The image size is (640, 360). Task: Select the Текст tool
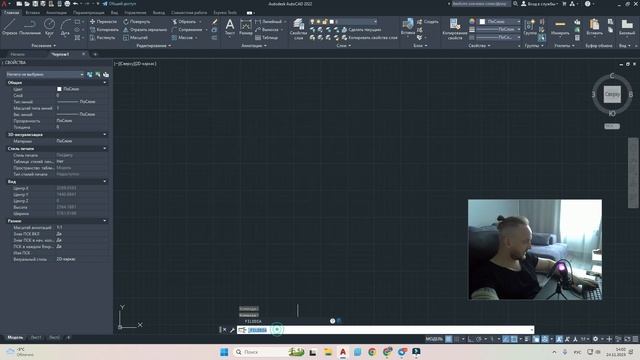(x=230, y=27)
